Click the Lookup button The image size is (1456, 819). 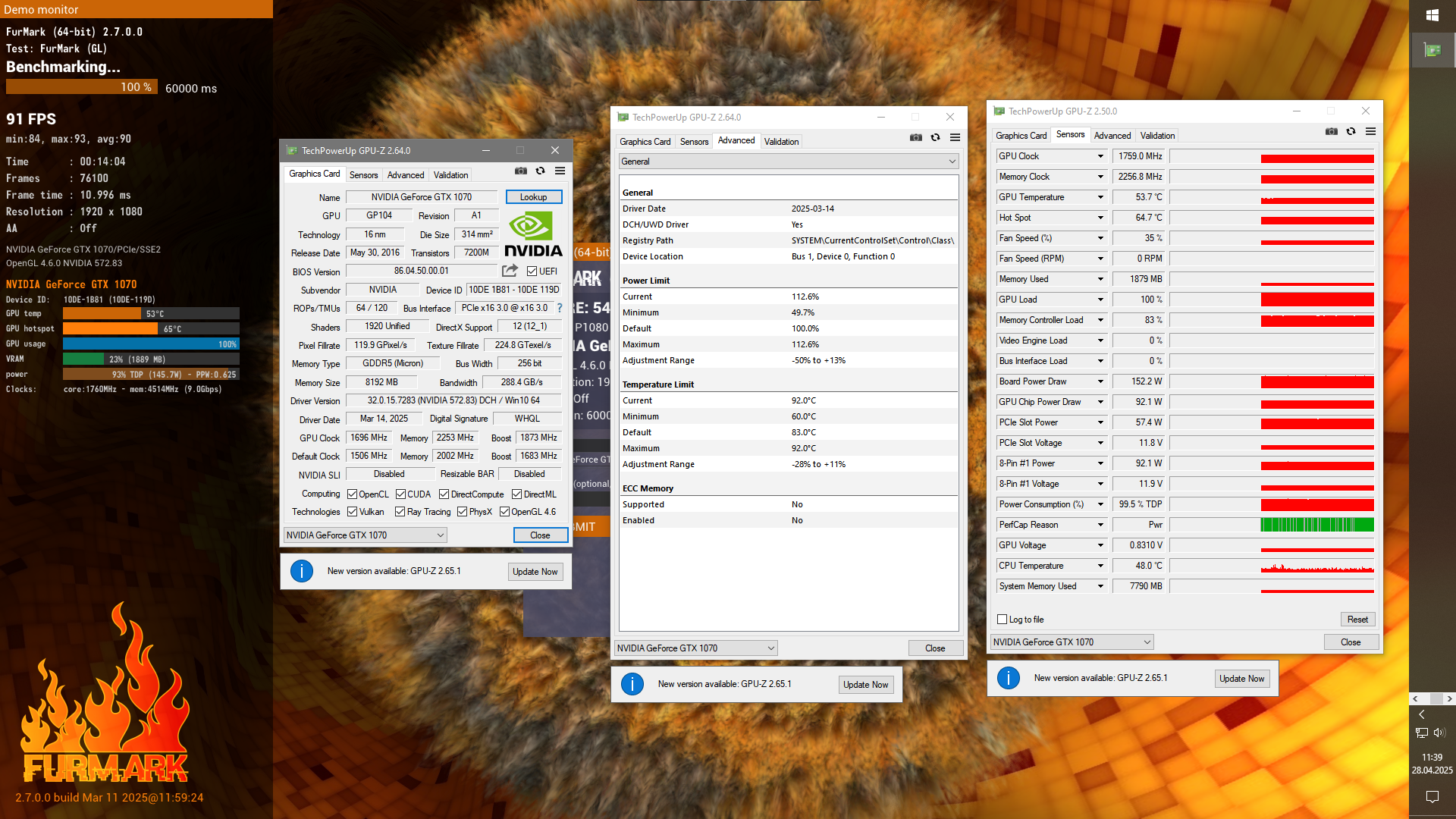[533, 197]
